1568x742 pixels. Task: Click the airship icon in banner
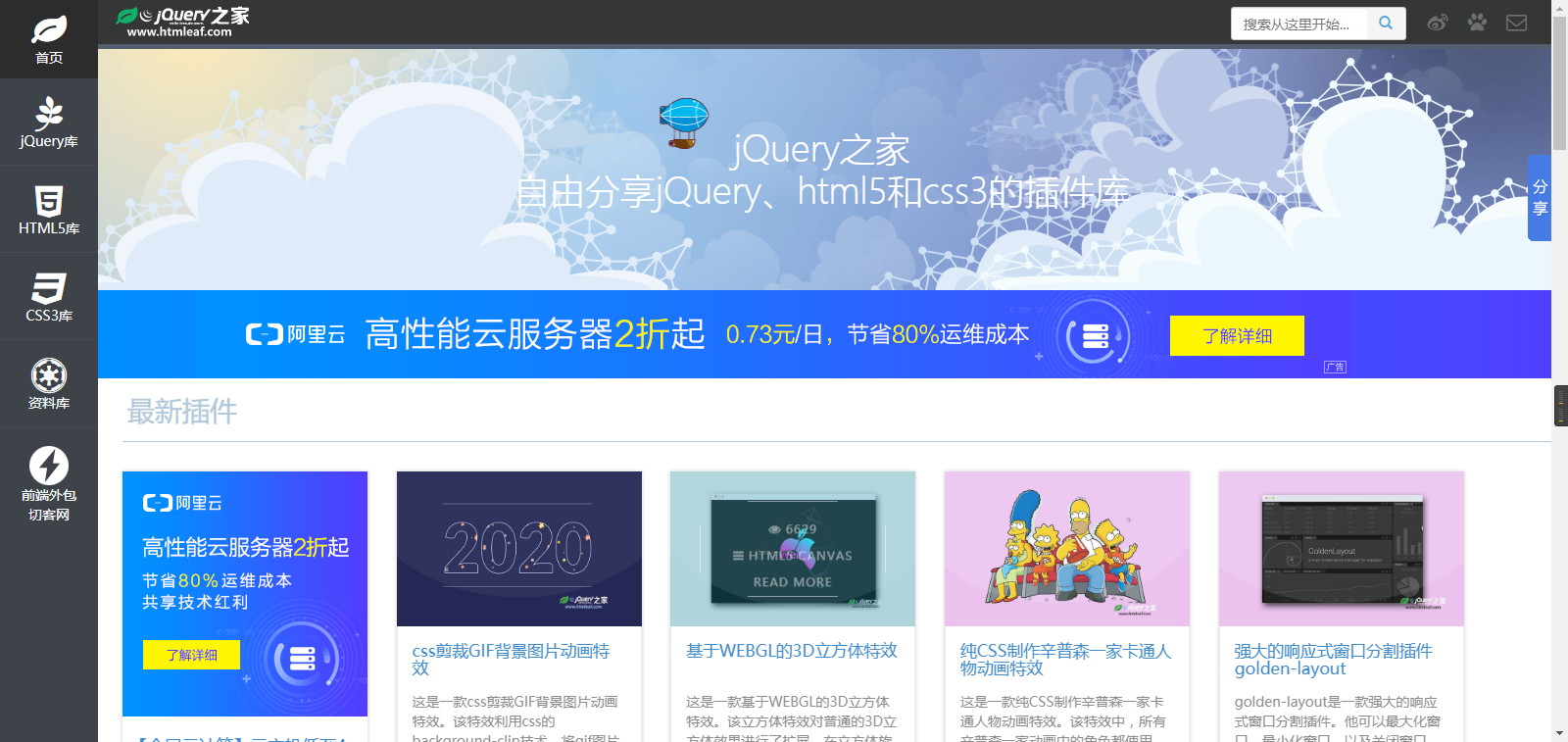tap(684, 123)
